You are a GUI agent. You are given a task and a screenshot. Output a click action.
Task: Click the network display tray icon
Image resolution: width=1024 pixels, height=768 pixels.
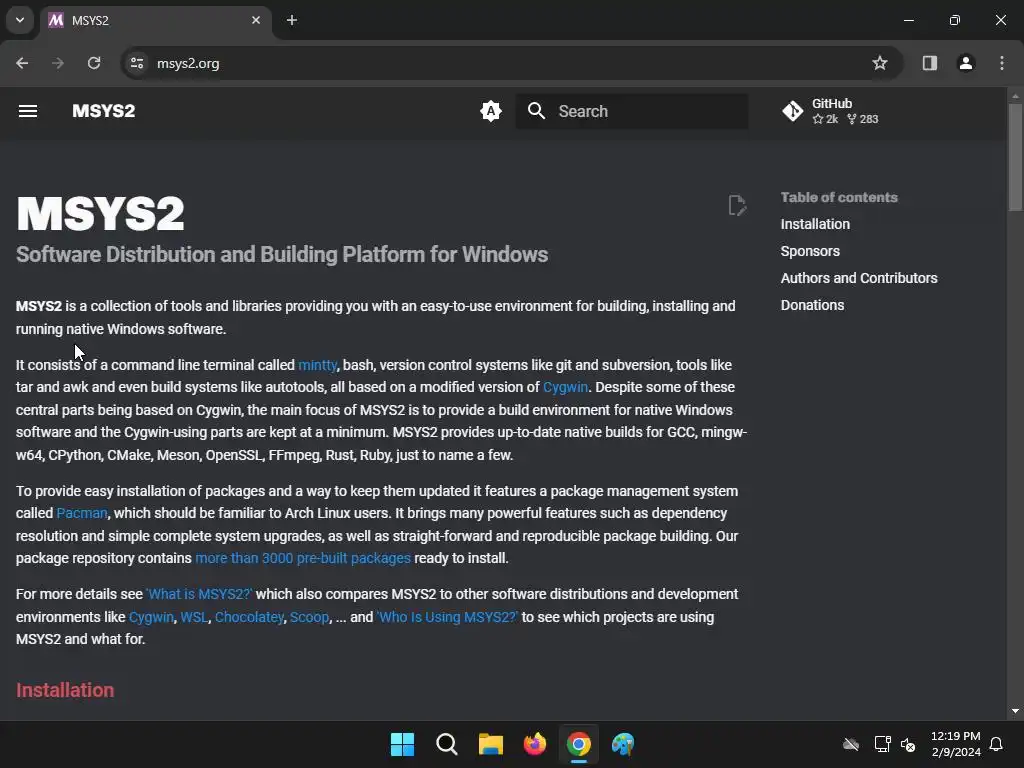tap(882, 744)
